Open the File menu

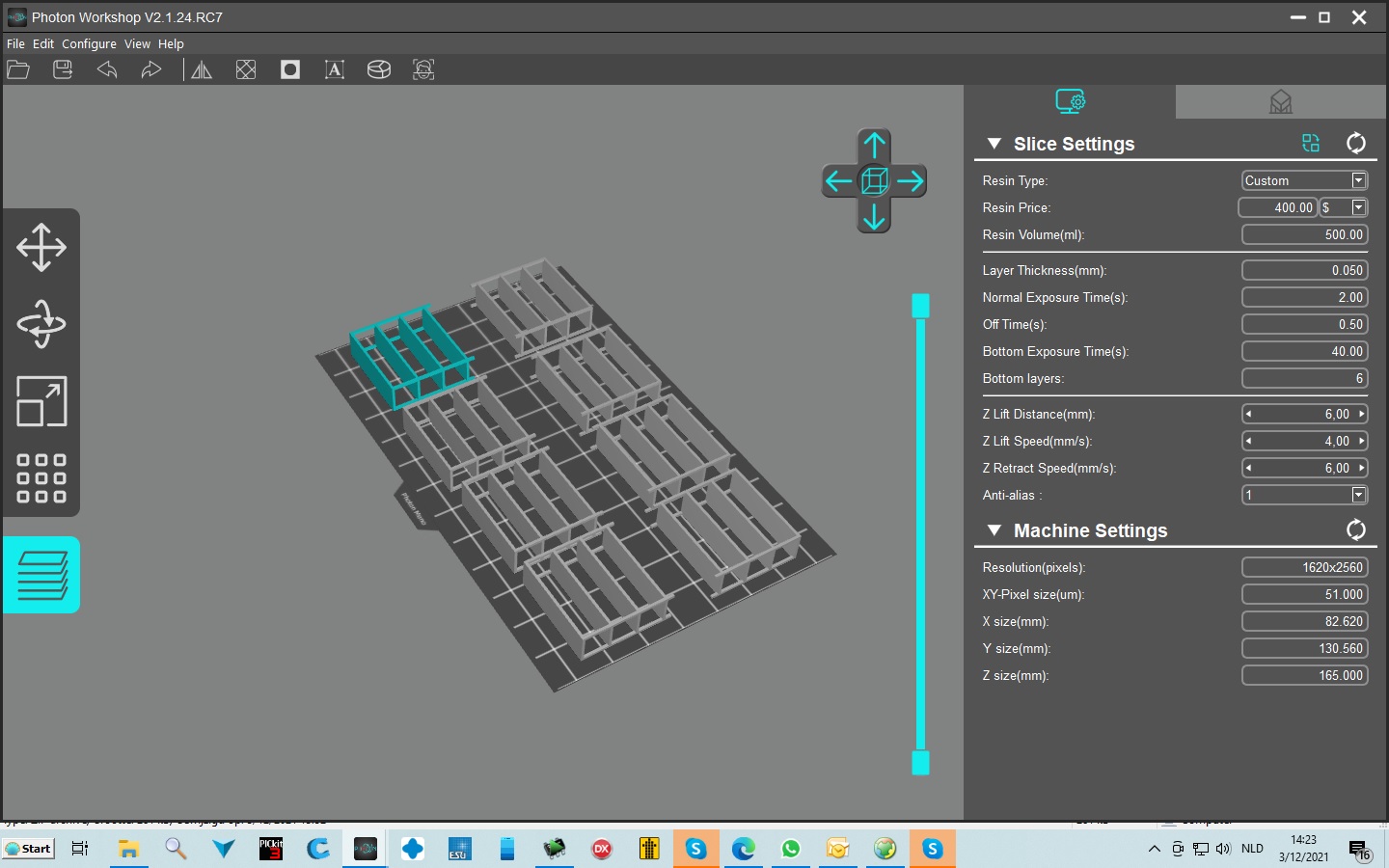pyautogui.click(x=15, y=43)
